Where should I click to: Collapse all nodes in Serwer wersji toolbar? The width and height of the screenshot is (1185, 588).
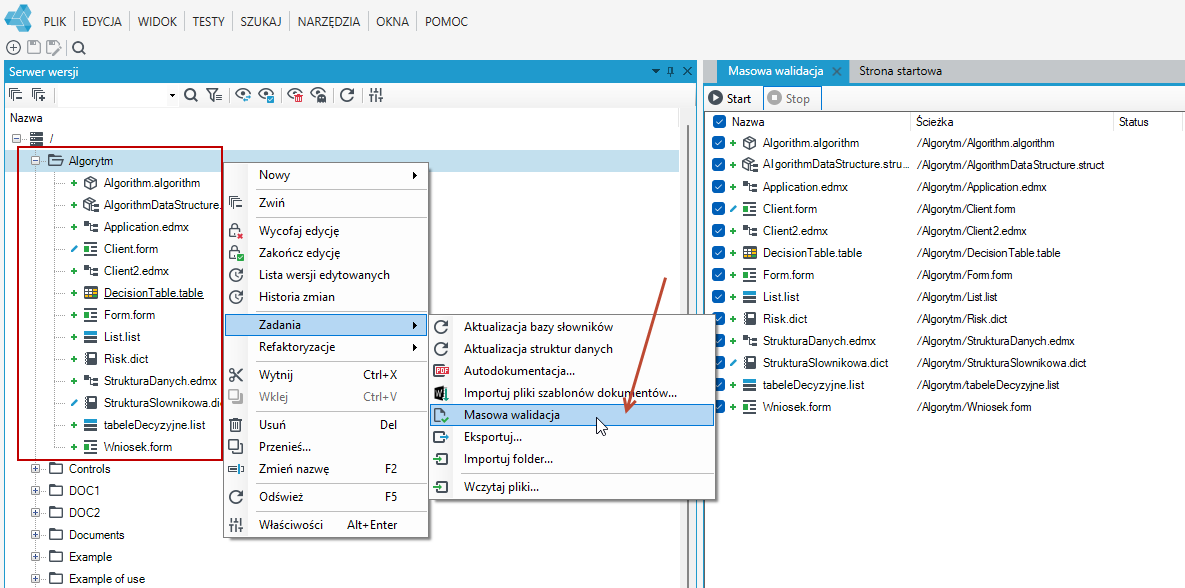coord(16,94)
